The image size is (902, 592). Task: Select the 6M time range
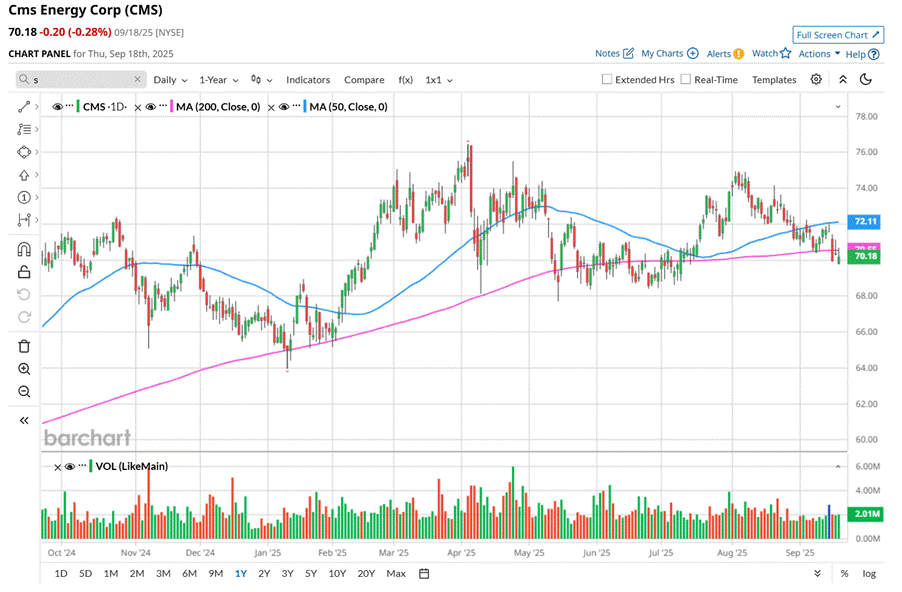click(189, 573)
